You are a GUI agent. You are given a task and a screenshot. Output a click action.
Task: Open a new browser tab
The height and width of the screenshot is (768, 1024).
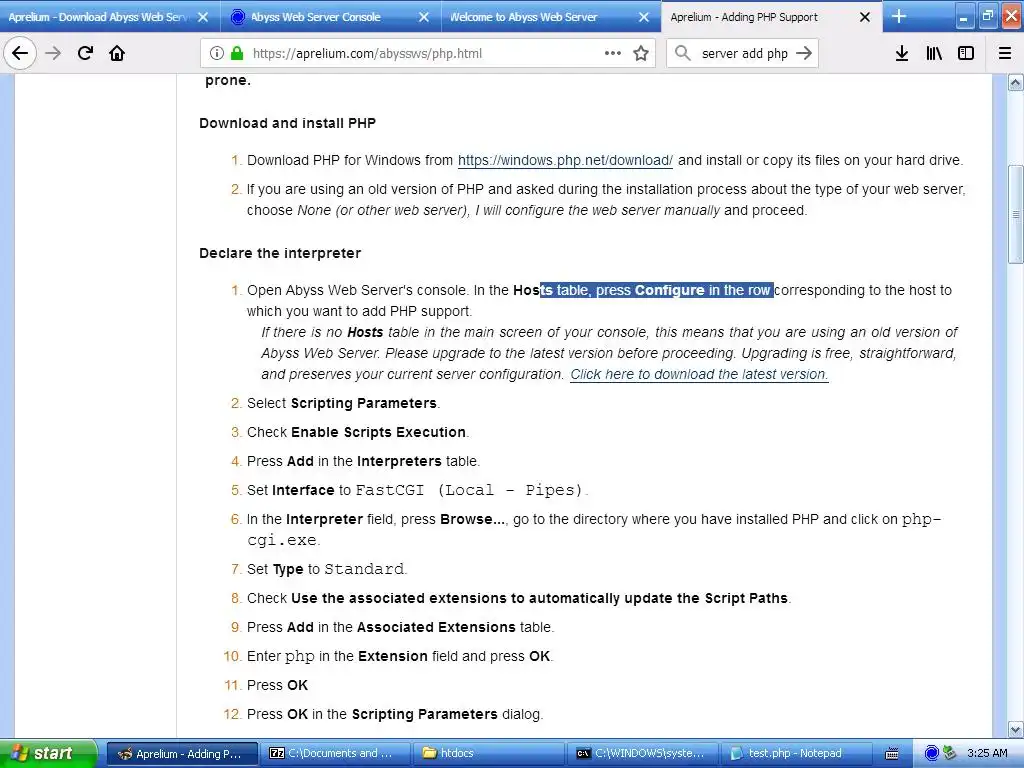pos(899,16)
